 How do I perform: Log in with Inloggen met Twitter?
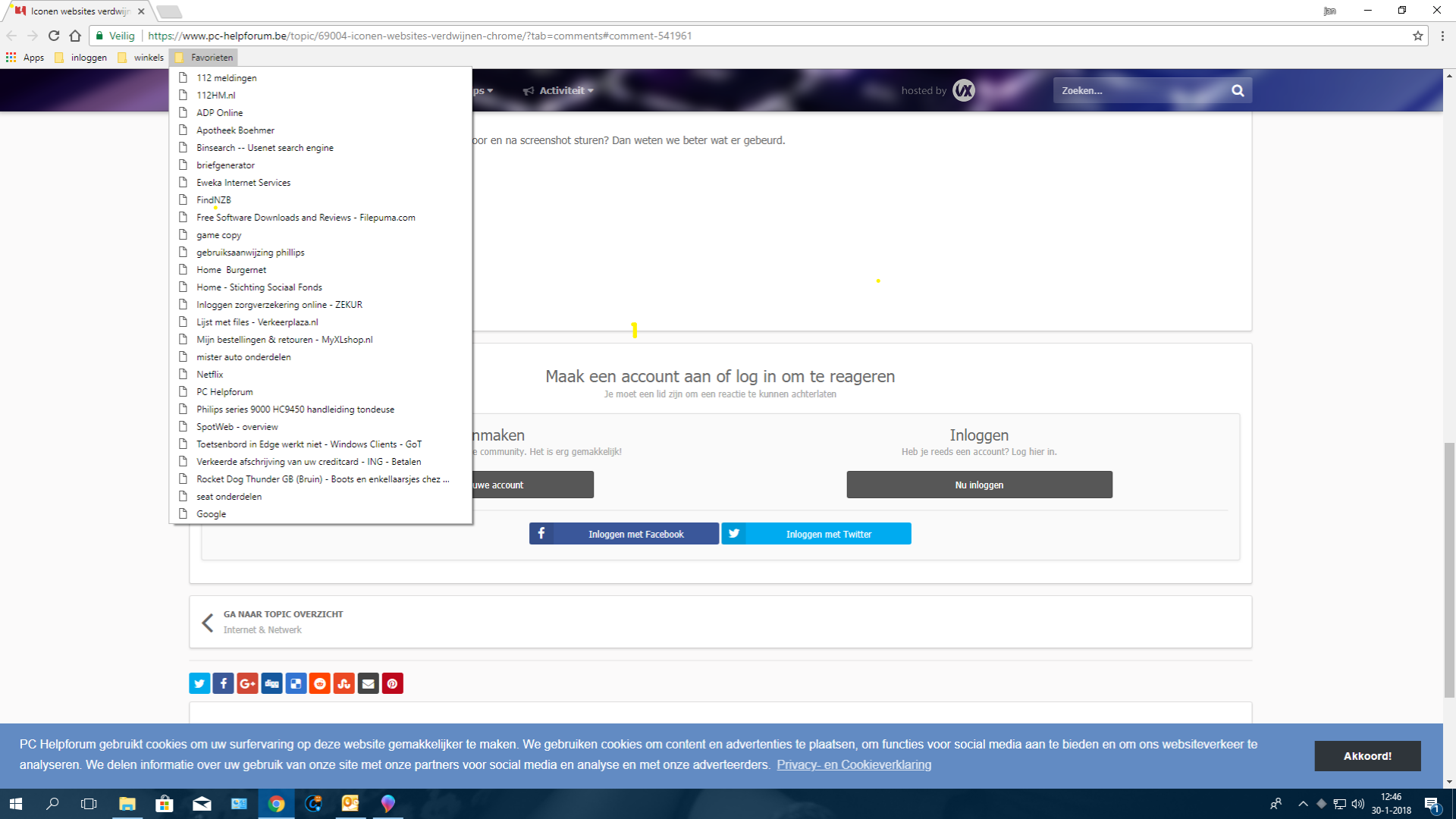[x=816, y=534]
